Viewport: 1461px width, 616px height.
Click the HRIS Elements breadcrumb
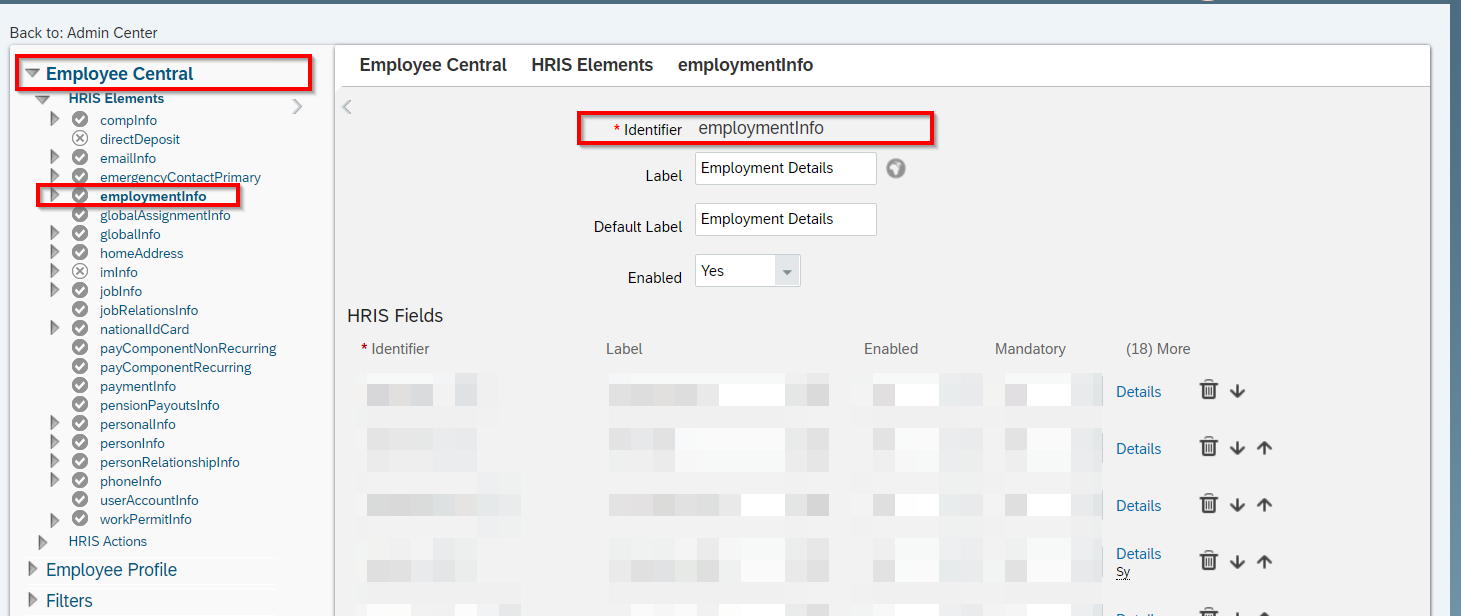click(x=592, y=65)
